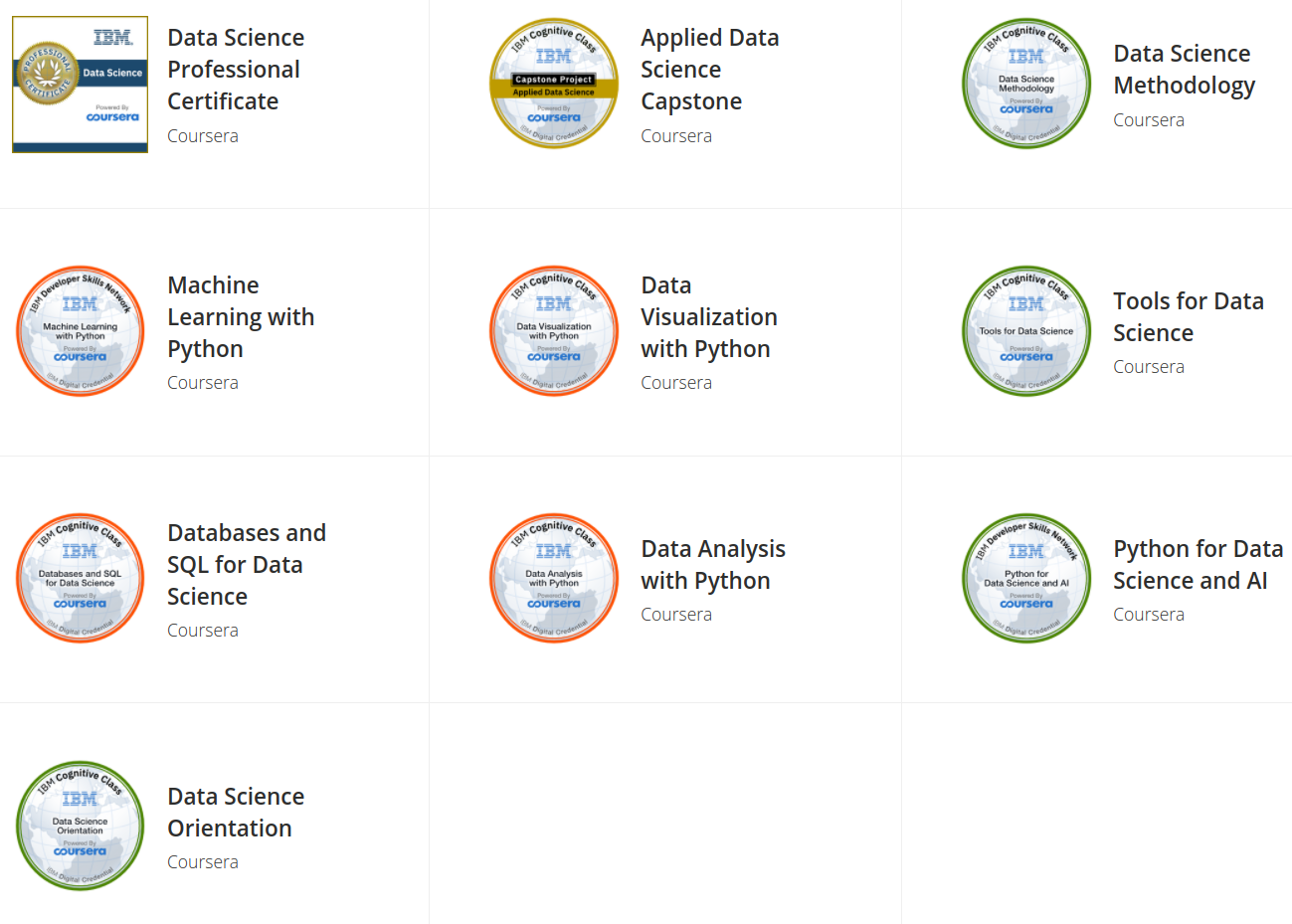
Task: Open the Machine Learning with Python badge
Action: click(80, 330)
